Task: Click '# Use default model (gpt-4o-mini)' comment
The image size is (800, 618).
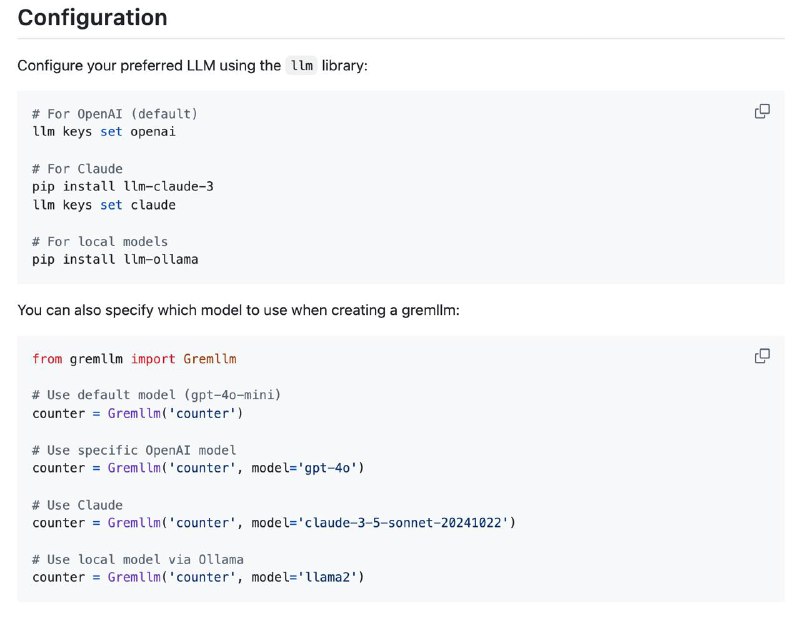Action: (x=157, y=394)
